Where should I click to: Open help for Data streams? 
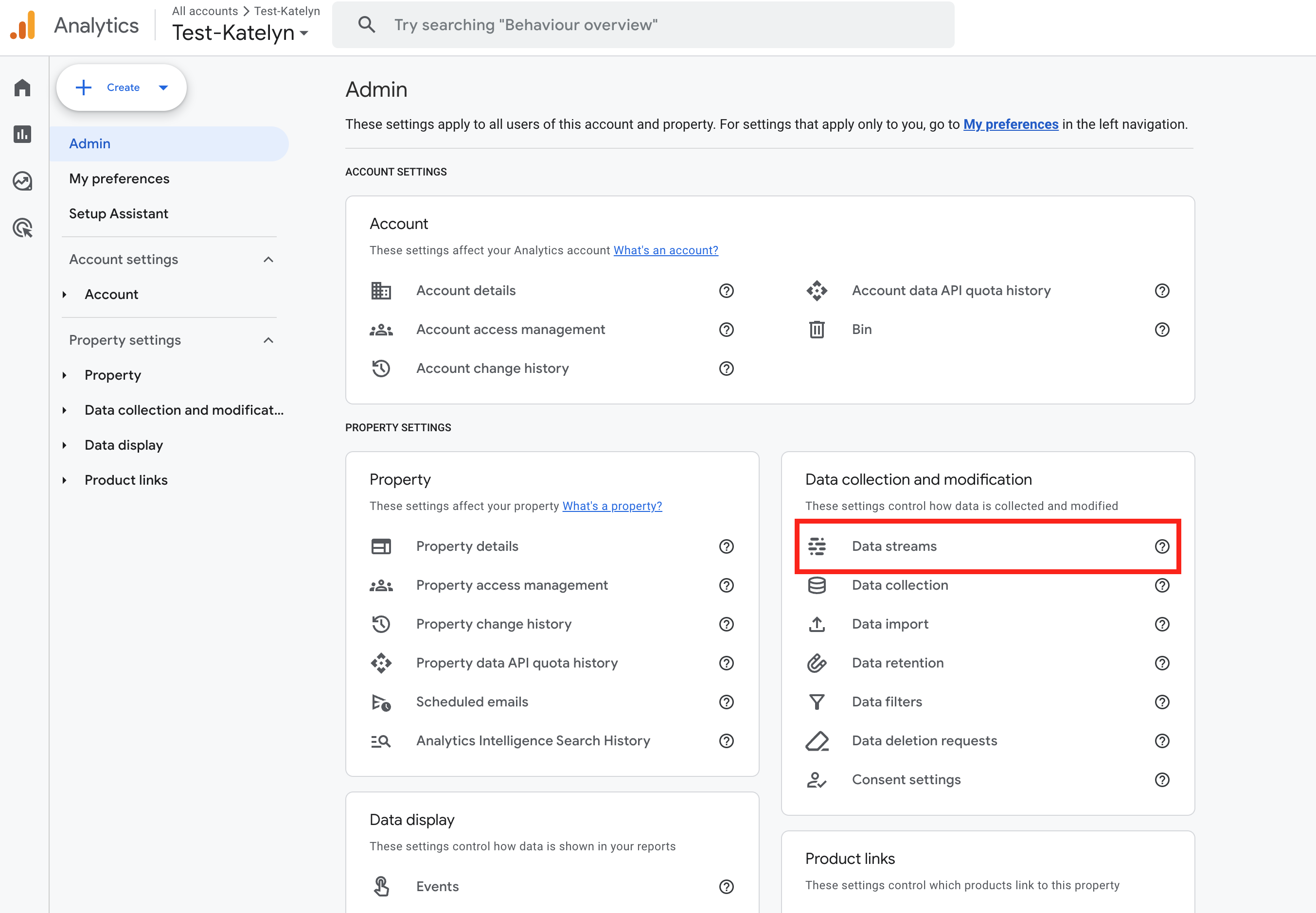[1161, 546]
